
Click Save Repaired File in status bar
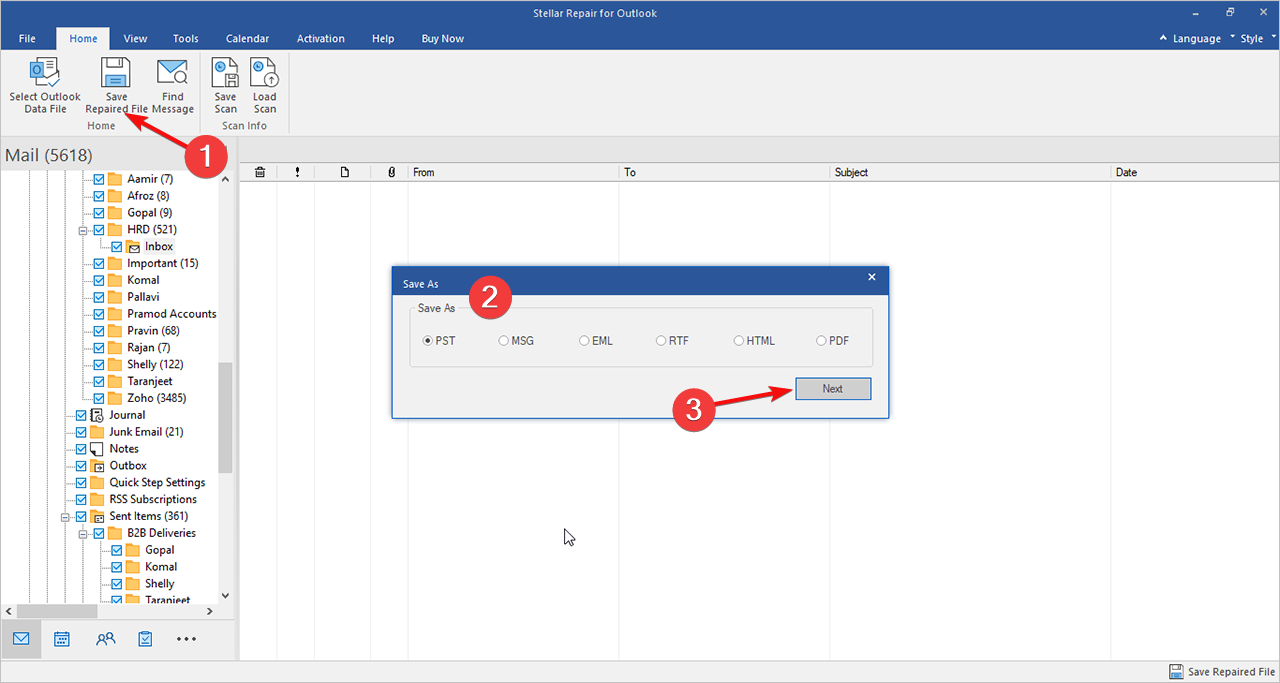[1222, 672]
